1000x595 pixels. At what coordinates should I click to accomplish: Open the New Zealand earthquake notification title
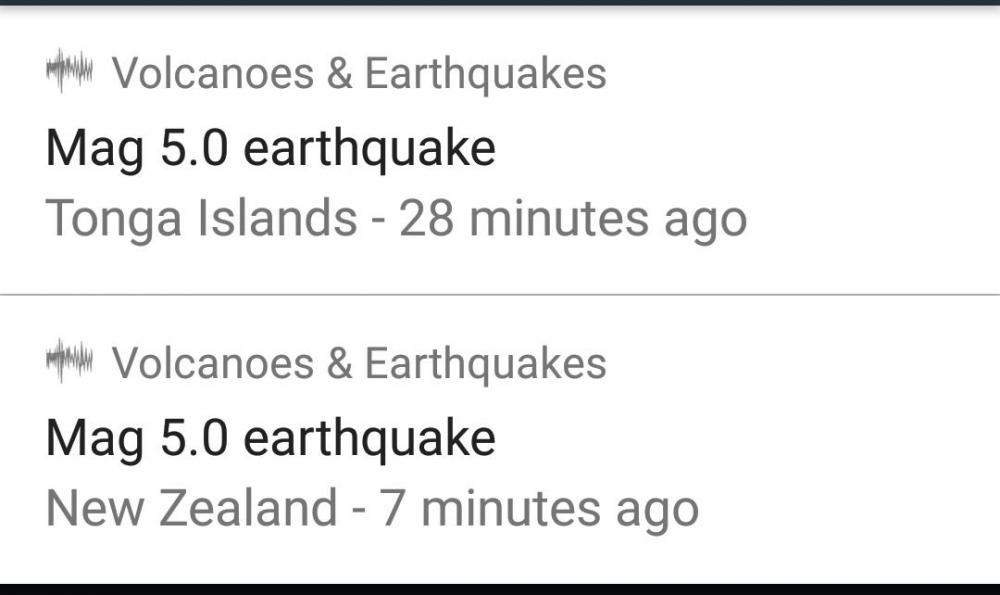(270, 438)
